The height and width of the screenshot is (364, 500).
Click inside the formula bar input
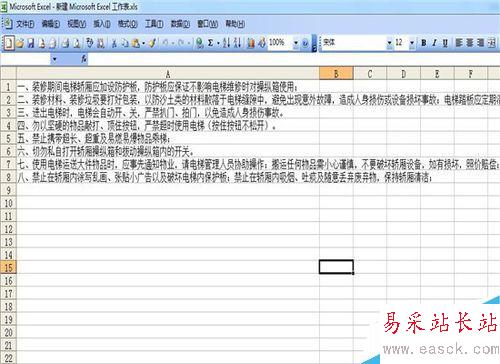[293, 59]
